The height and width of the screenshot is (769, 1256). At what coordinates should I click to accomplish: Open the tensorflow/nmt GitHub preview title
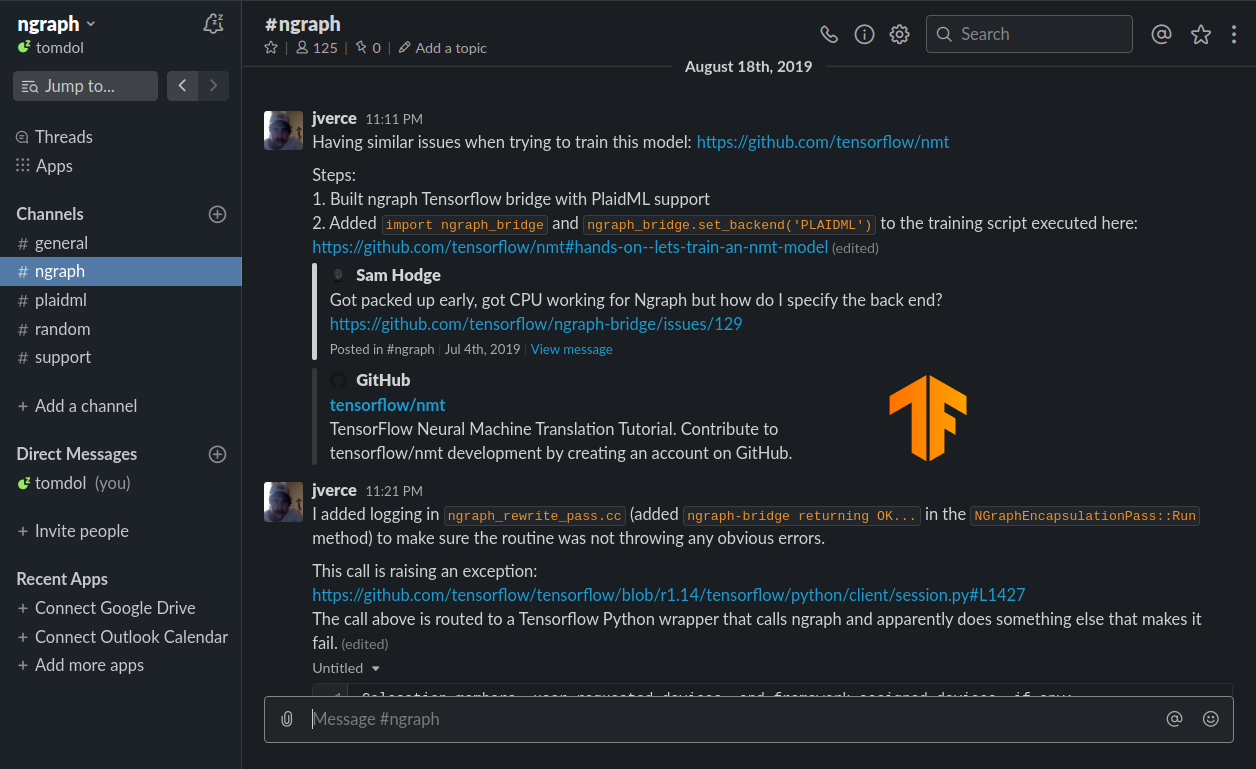388,405
